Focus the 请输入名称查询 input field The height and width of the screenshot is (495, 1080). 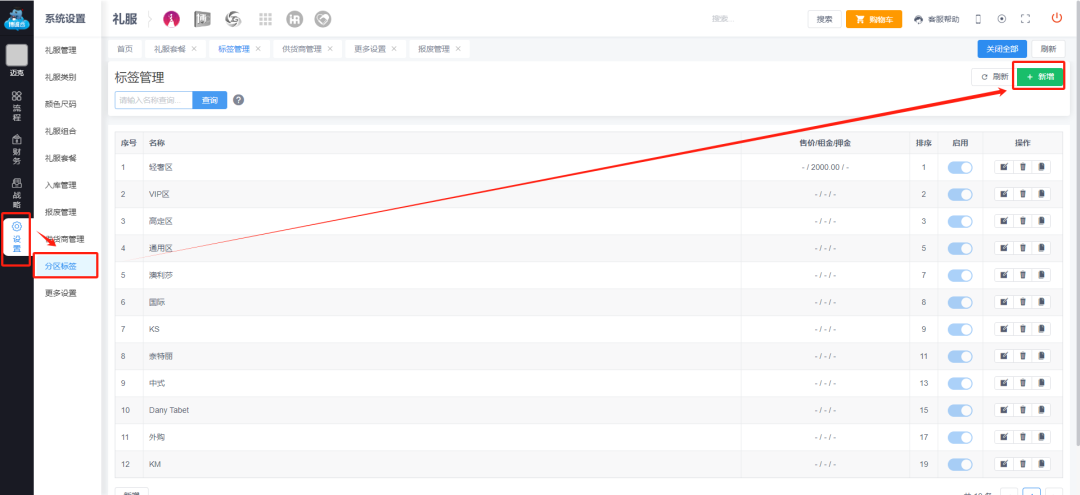coord(154,100)
